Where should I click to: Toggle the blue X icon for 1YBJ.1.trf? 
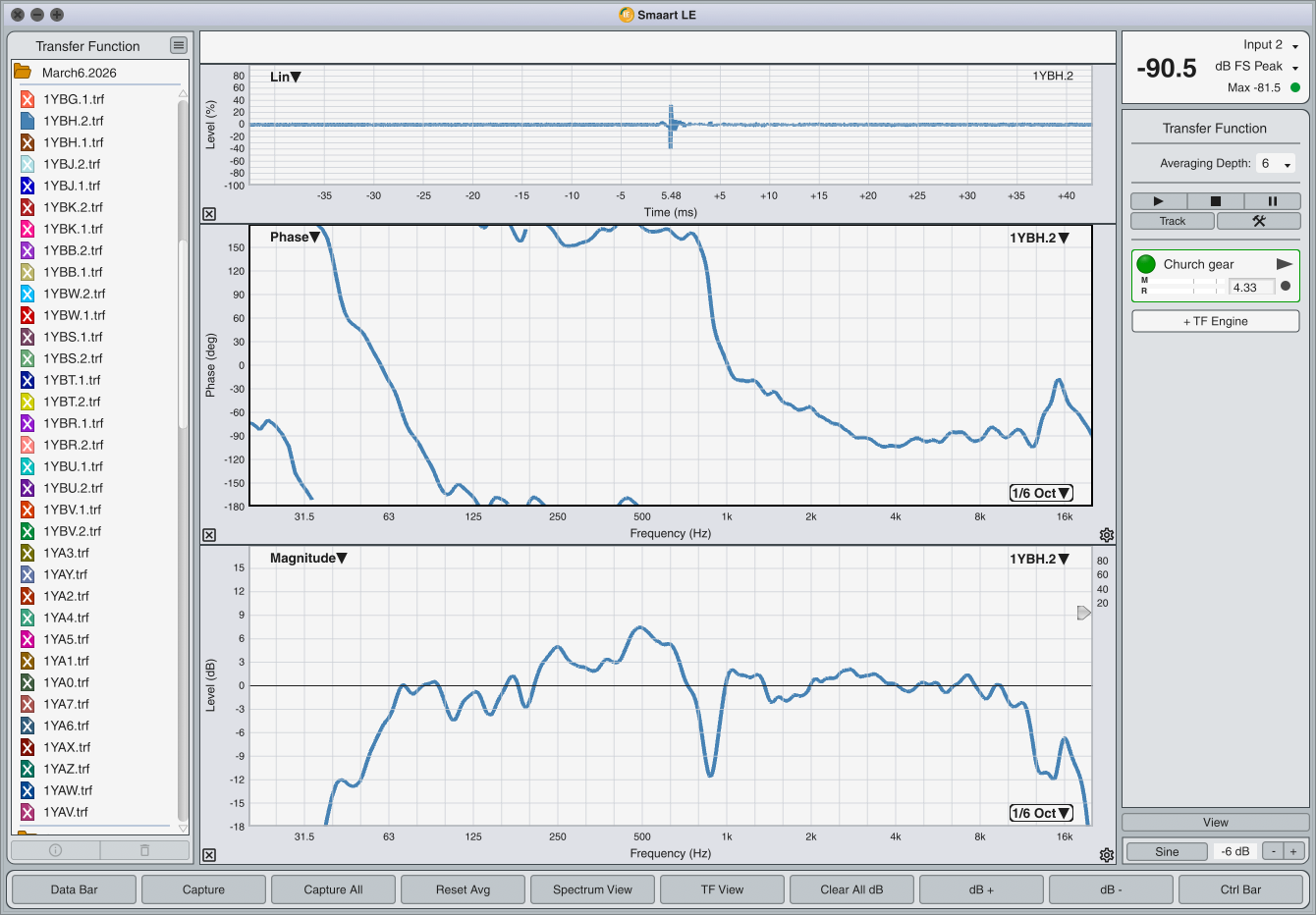[27, 186]
